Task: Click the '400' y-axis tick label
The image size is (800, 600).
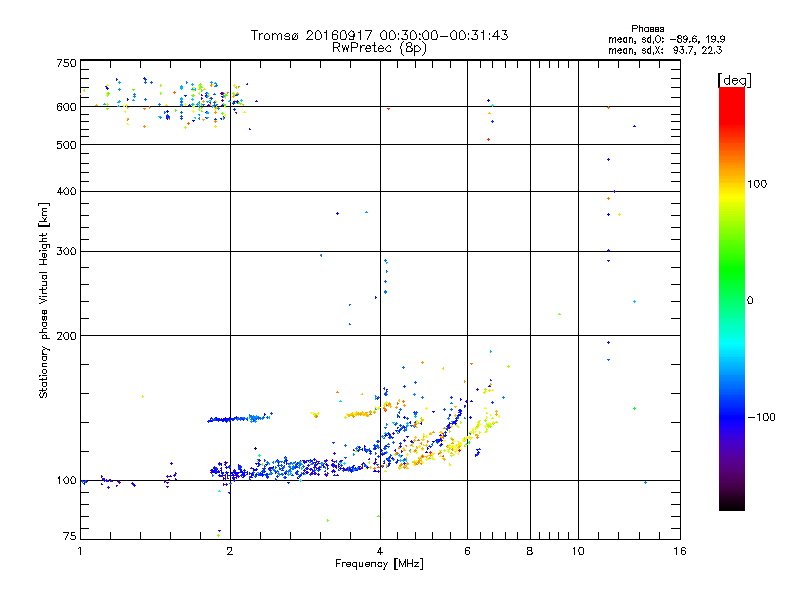Action: pos(66,192)
